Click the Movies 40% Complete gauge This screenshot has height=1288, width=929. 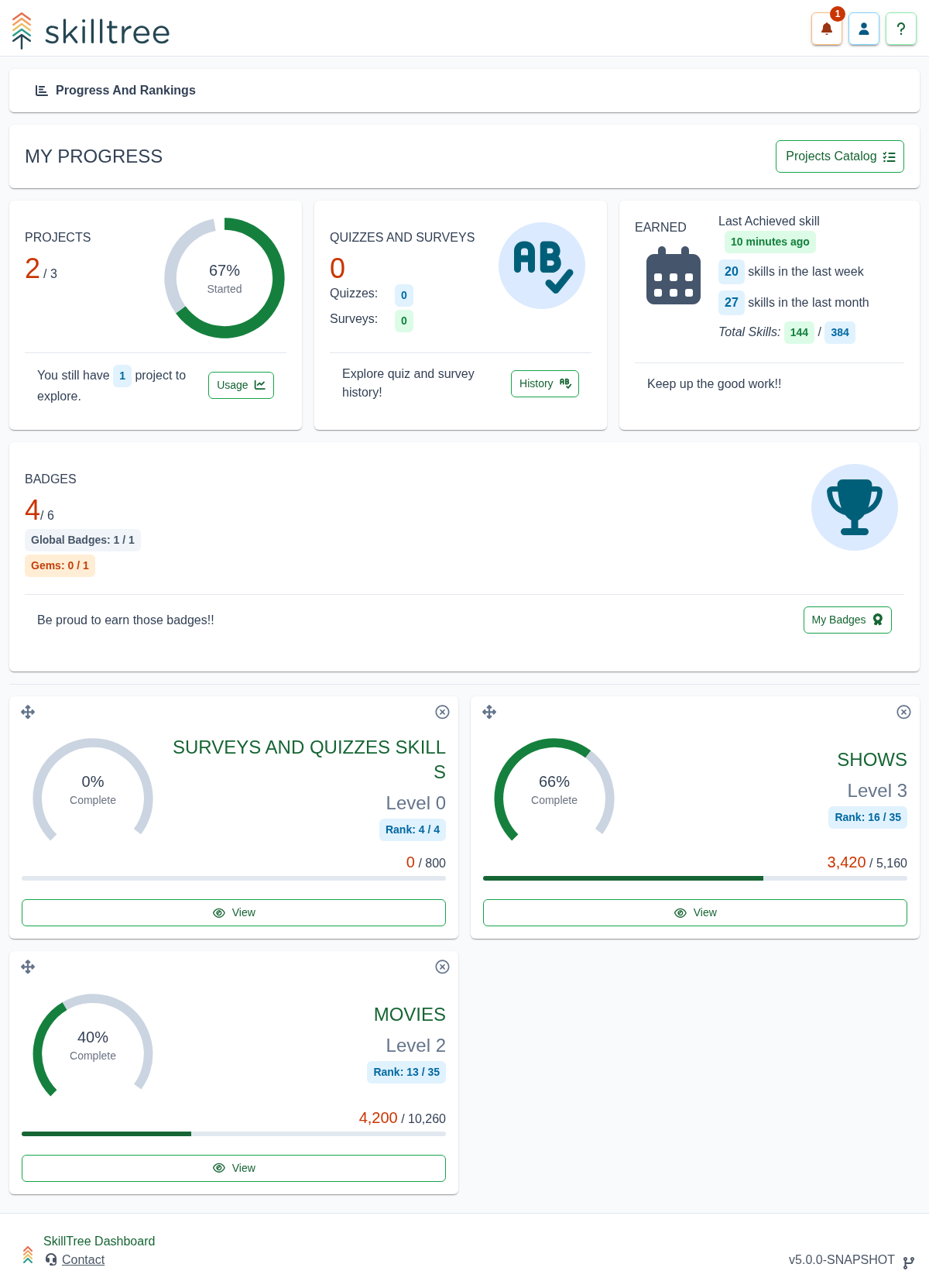click(x=93, y=1046)
